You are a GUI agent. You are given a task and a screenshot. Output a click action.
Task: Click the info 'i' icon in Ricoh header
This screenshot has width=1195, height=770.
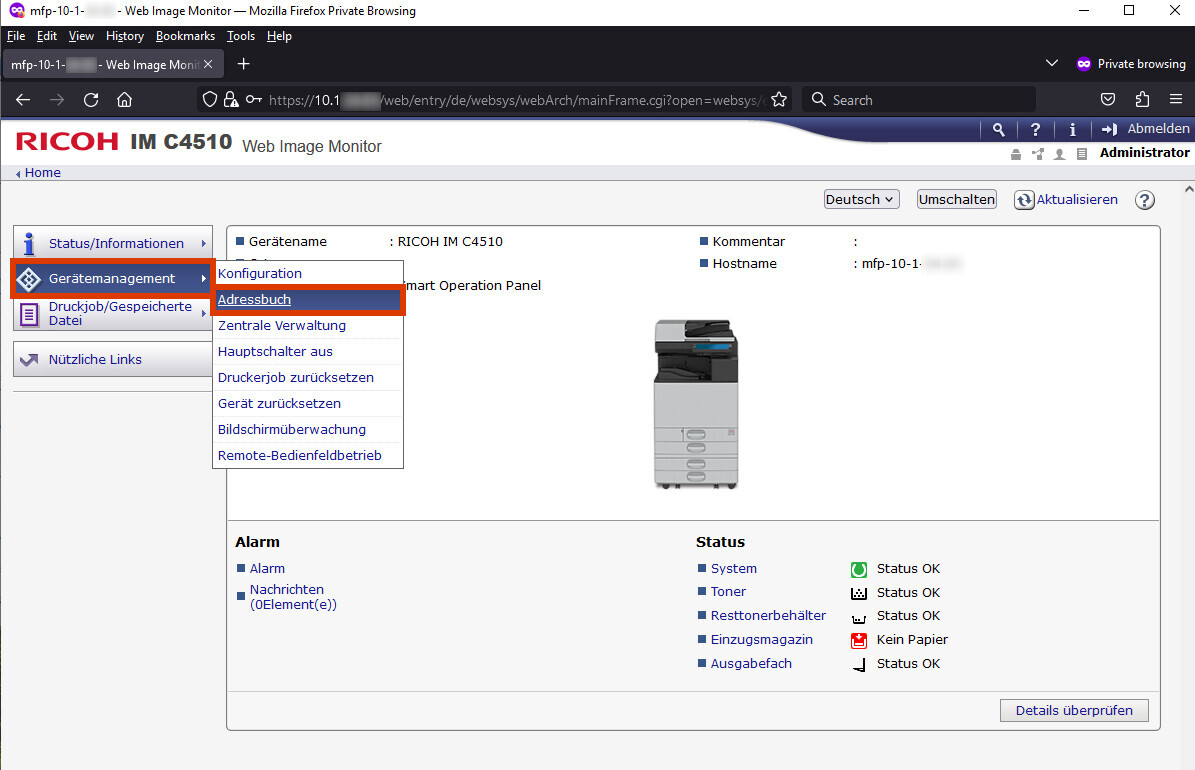1072,130
